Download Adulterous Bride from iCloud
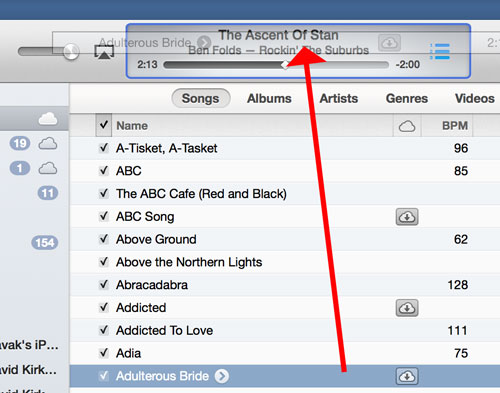Image resolution: width=500 pixels, height=393 pixels. coord(407,376)
